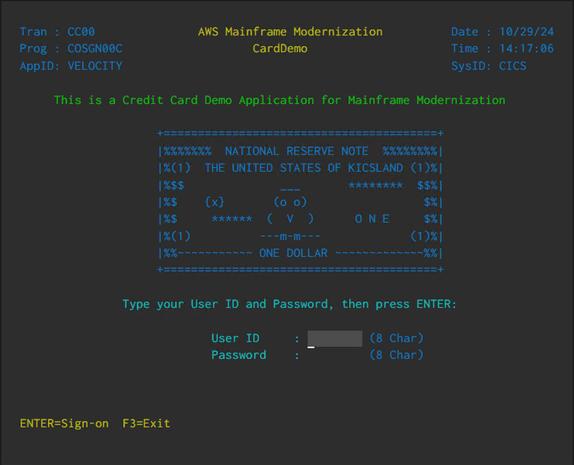Click the 'AWS Mainframe Modernization' title
The image size is (574, 465).
click(x=290, y=32)
